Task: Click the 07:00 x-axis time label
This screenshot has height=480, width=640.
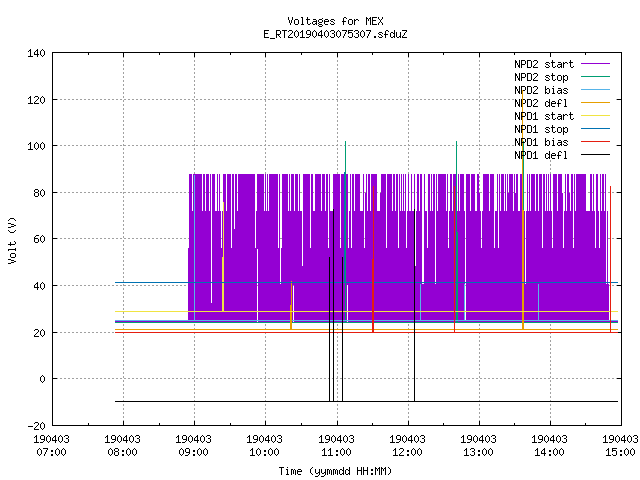Action: (x=51, y=452)
